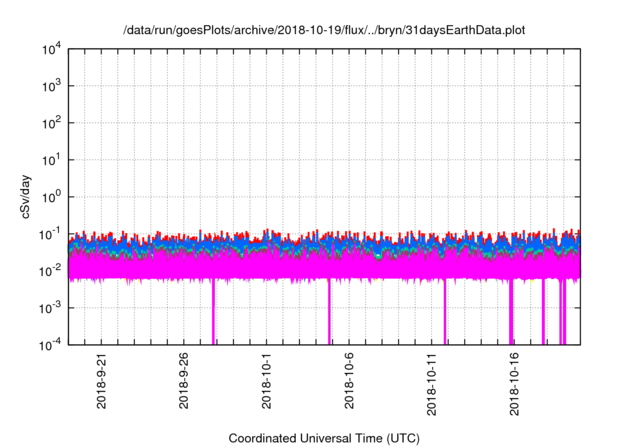The width and height of the screenshot is (640, 448).
Task: Click the 10^4 y-axis tick label
Action: pos(51,50)
